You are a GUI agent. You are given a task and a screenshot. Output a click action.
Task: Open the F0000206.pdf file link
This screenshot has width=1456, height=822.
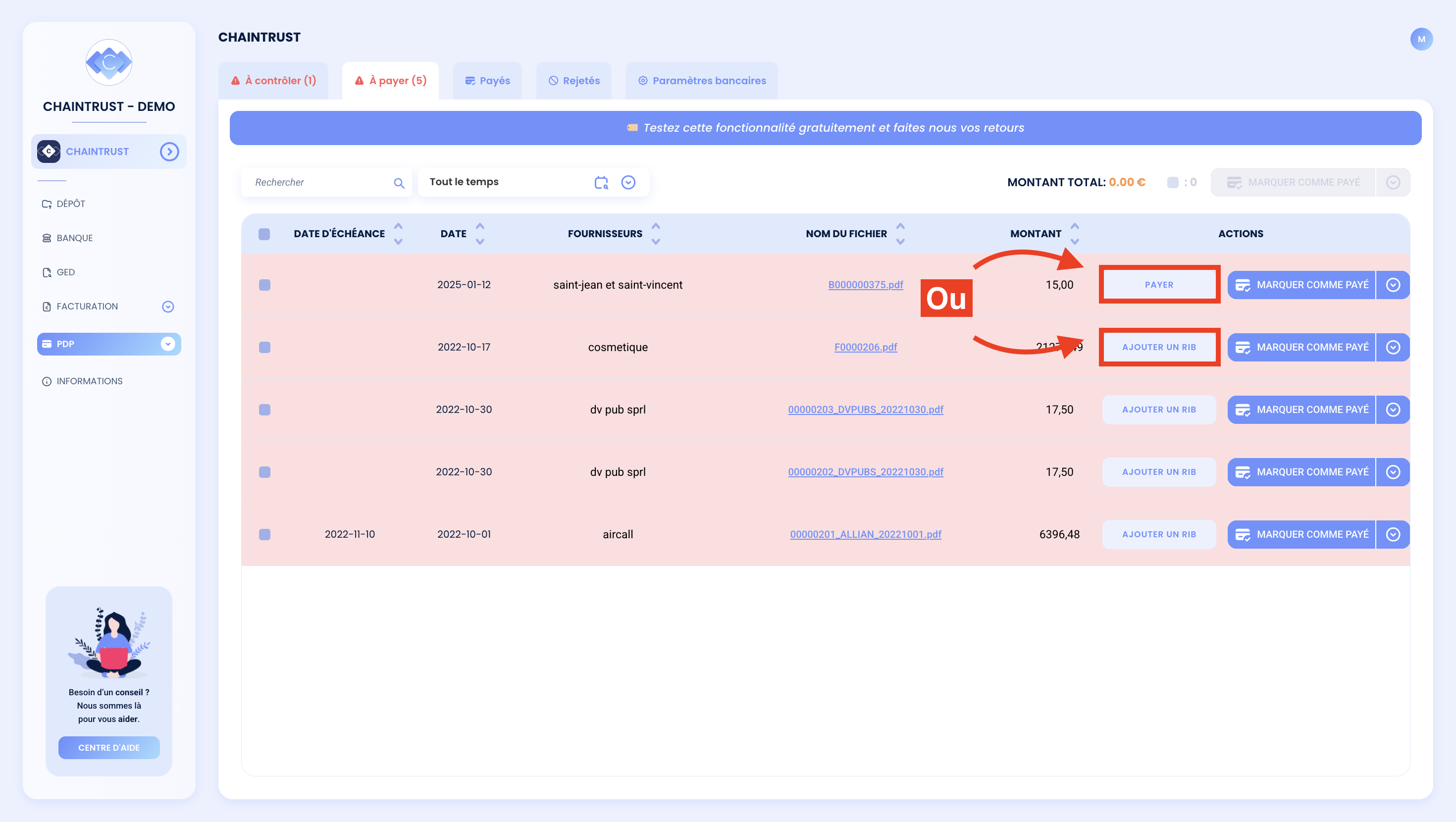point(865,347)
